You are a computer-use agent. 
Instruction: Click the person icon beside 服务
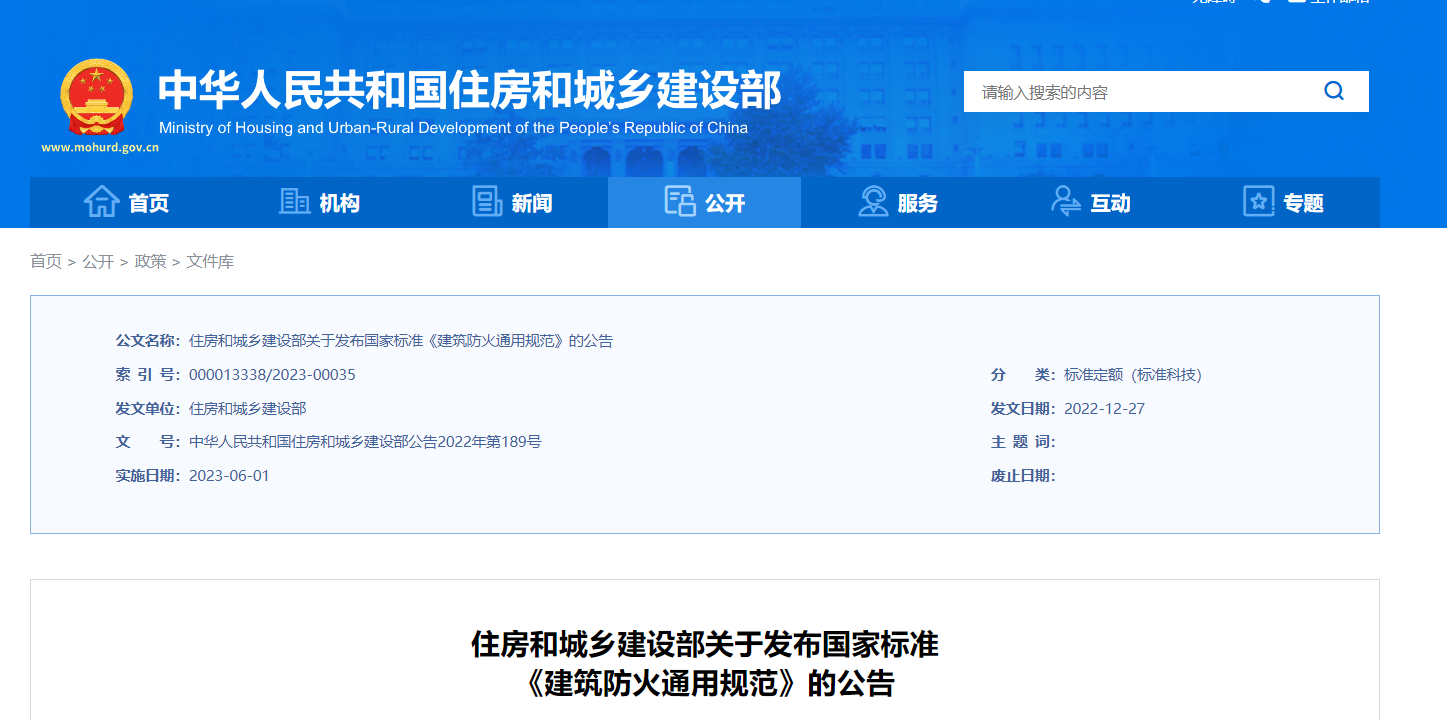tap(873, 202)
